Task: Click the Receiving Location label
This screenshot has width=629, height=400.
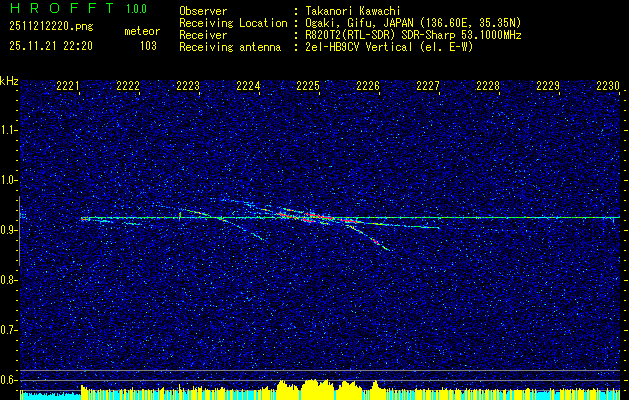Action: [x=233, y=23]
